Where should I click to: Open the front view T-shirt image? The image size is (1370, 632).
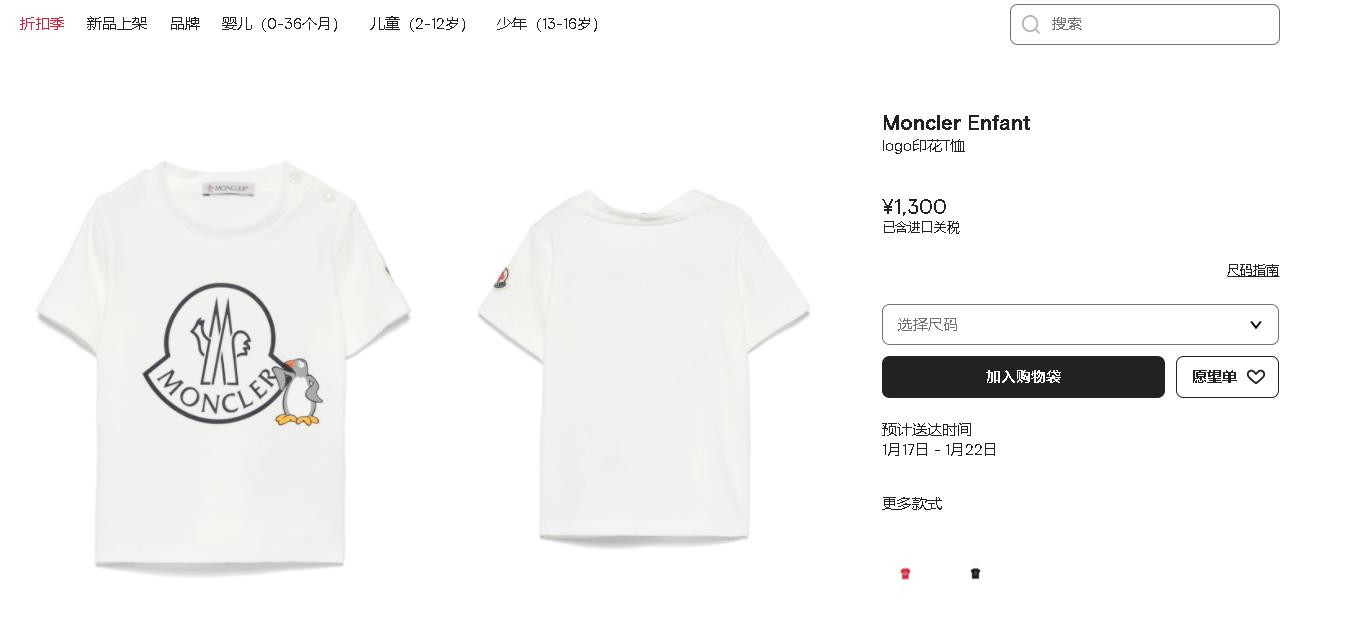pos(224,366)
